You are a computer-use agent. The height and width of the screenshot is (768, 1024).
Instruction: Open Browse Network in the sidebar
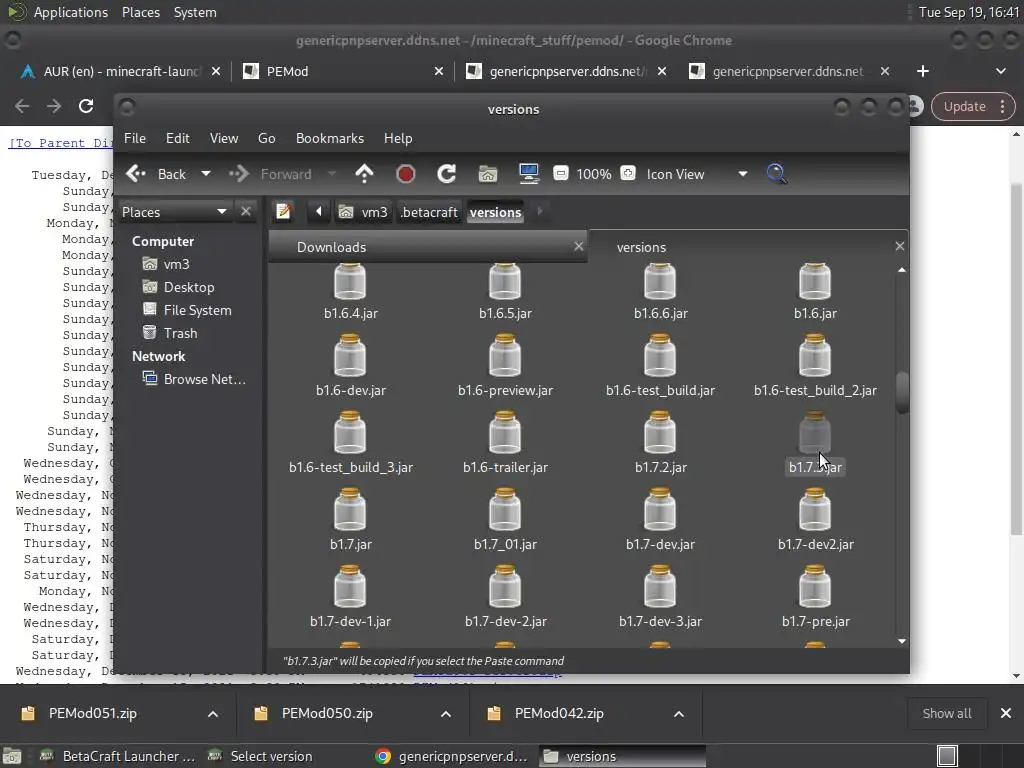click(x=194, y=379)
